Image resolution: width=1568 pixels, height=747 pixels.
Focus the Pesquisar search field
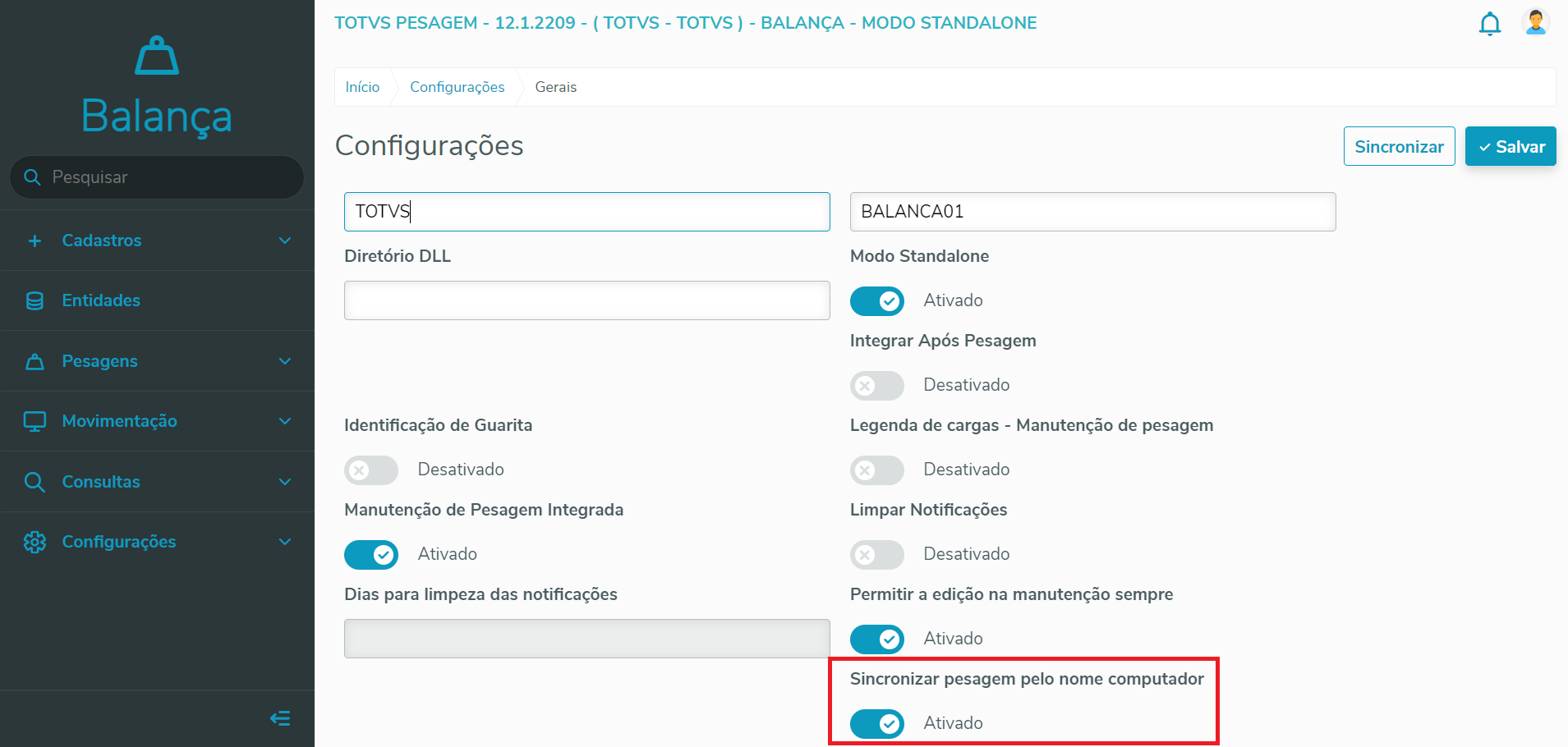[157, 177]
